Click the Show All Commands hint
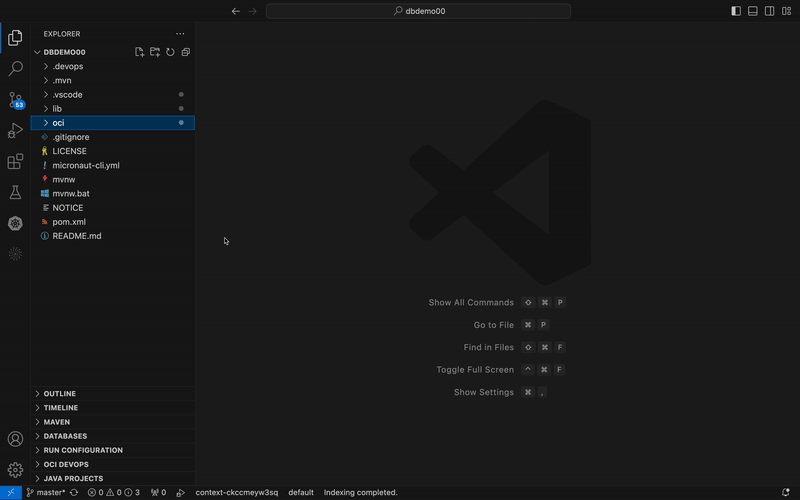This screenshot has height=500, width=800. (x=471, y=302)
